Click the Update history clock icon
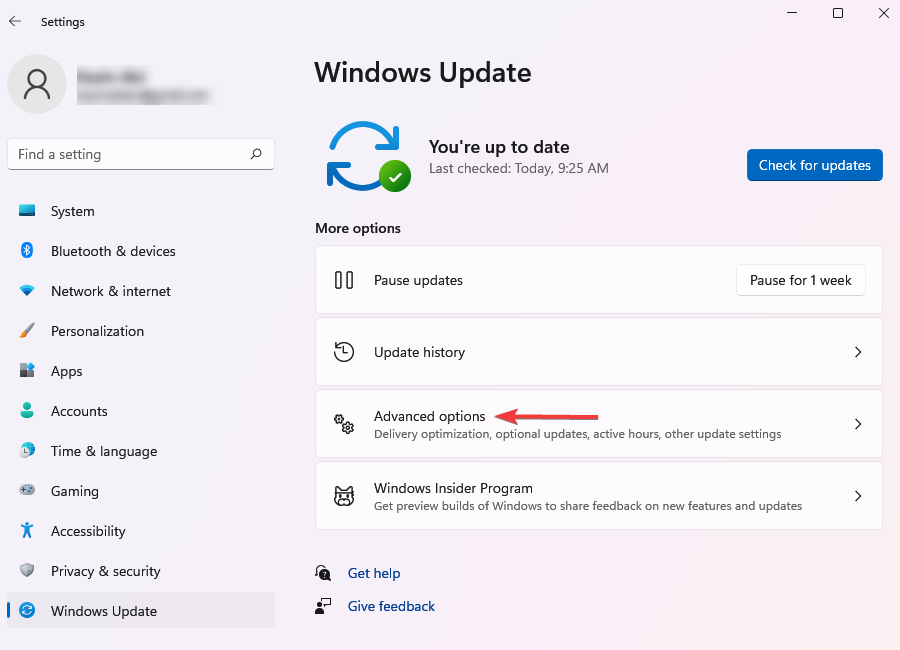Screen dimensions: 900x650 click(344, 352)
